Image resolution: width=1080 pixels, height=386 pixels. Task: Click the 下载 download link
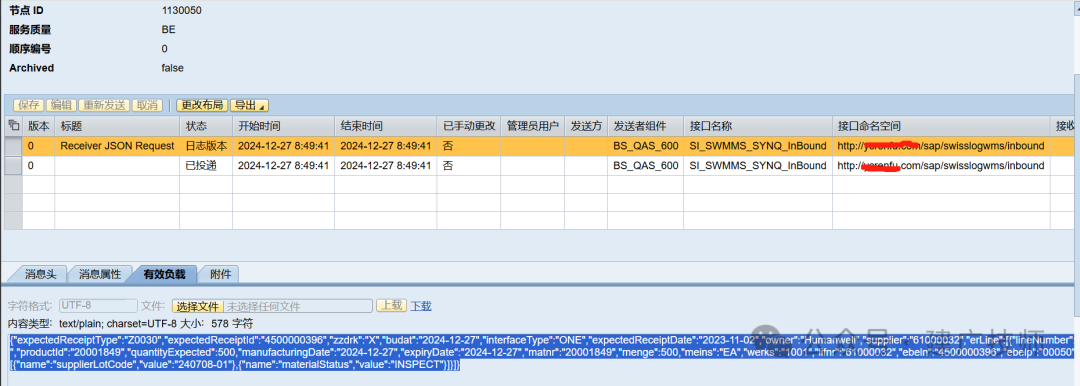pyautogui.click(x=422, y=306)
